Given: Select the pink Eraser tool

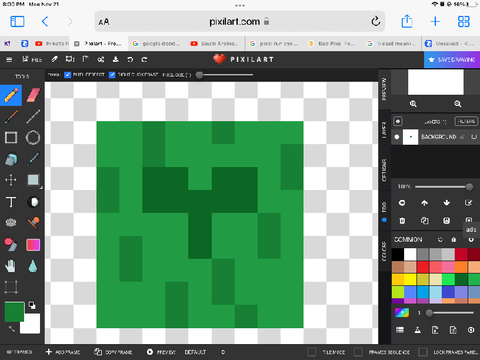Looking at the screenshot, I should pyautogui.click(x=33, y=95).
